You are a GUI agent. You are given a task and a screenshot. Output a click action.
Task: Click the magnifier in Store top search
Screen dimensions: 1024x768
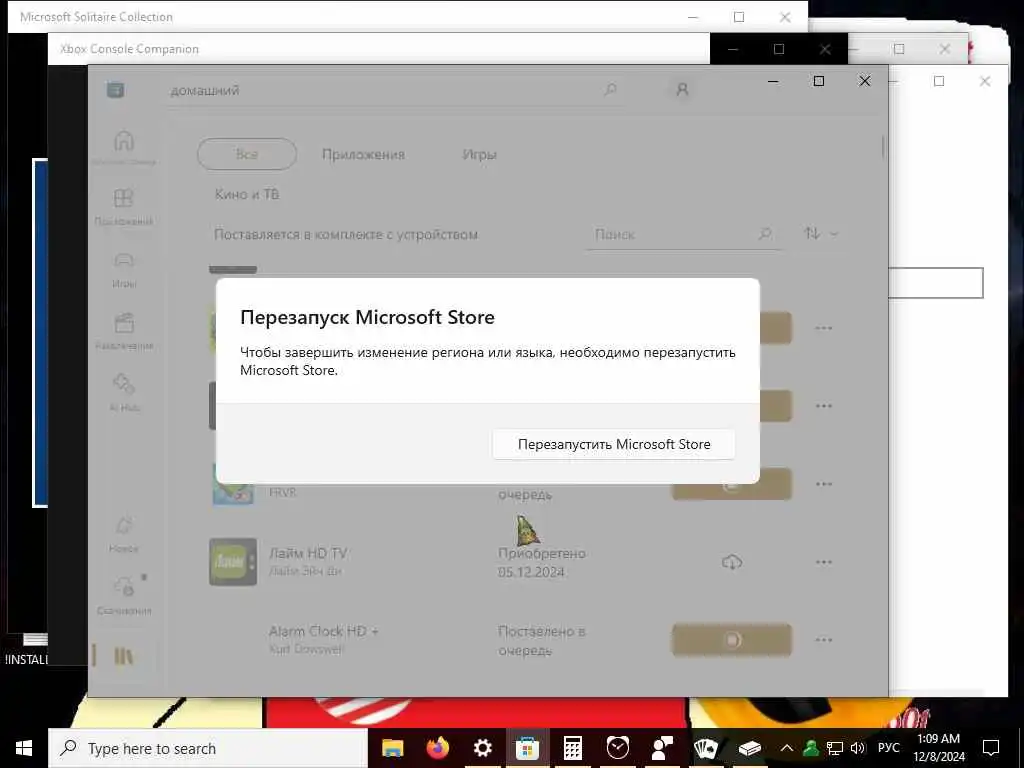[610, 89]
